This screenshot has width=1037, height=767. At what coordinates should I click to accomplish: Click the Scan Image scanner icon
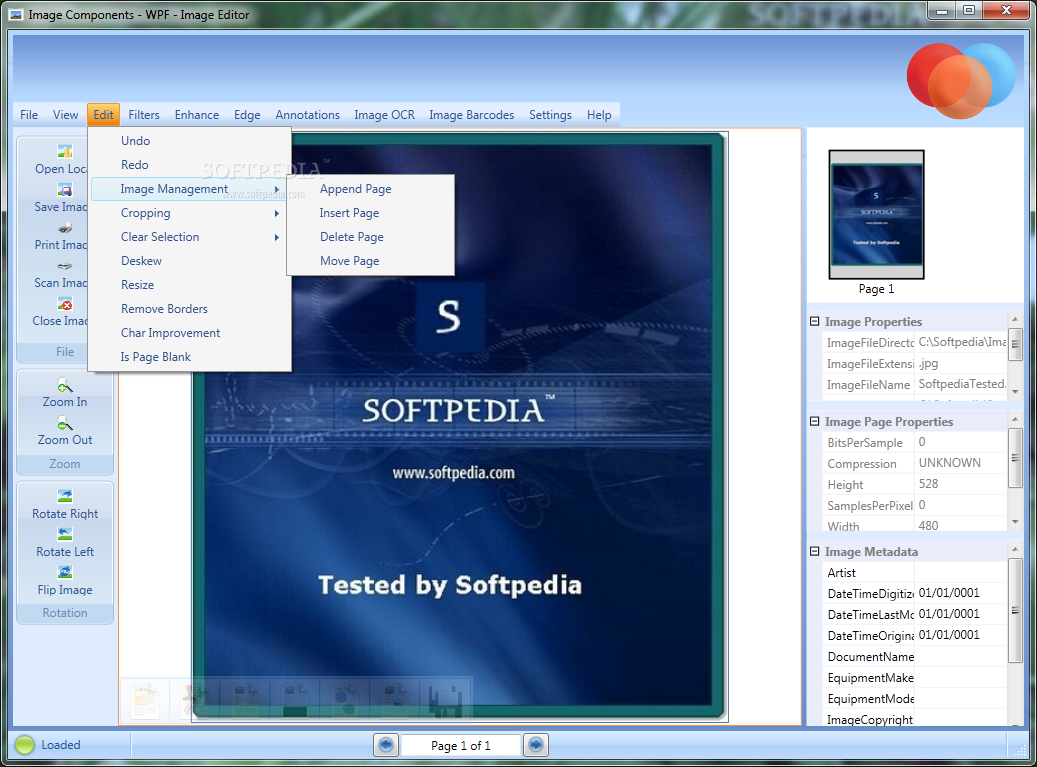pos(64,266)
